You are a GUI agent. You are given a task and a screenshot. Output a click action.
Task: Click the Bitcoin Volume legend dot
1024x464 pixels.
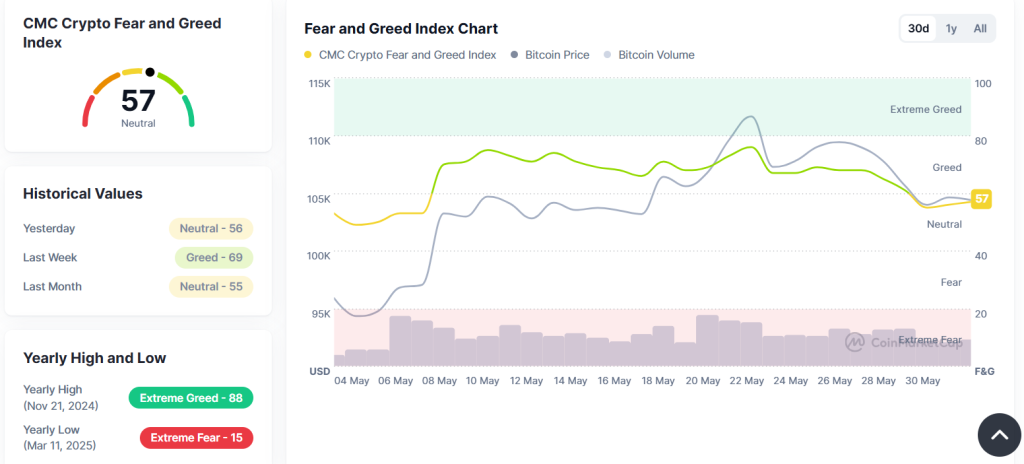tap(608, 56)
